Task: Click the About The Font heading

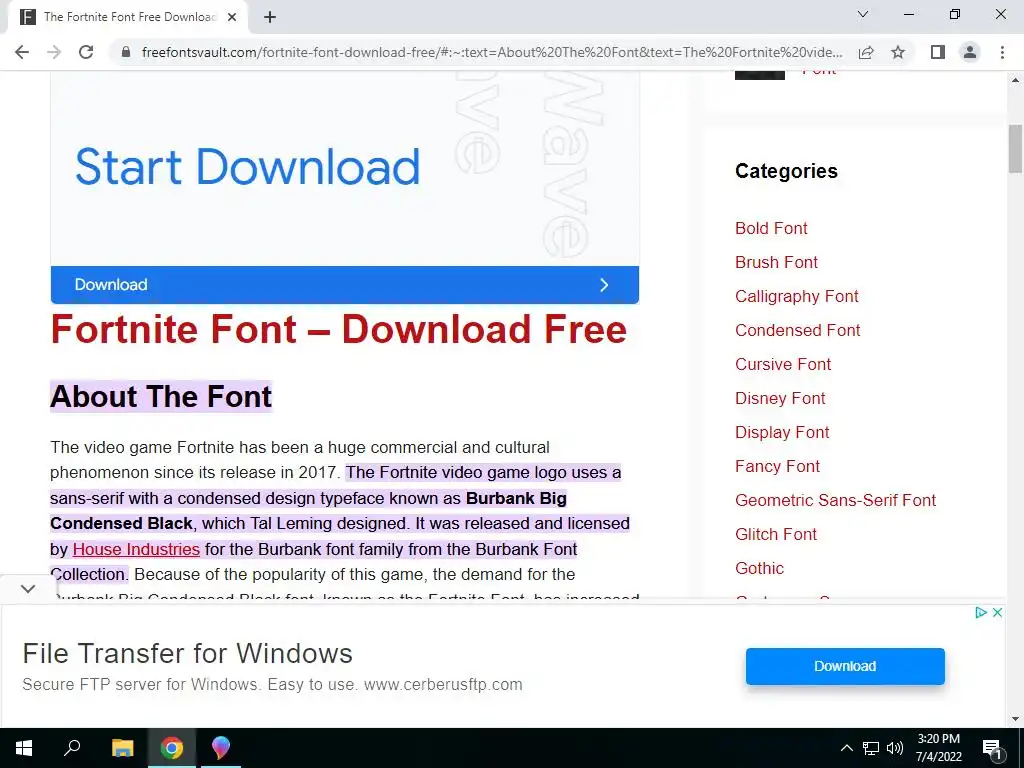Action: coord(161,396)
